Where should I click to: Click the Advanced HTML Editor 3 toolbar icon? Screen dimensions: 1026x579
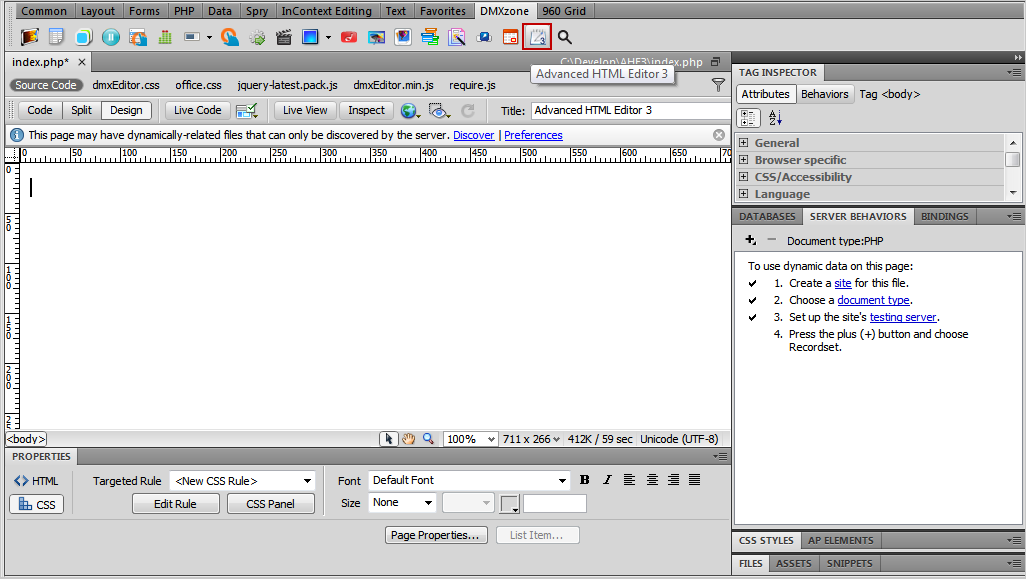click(x=537, y=37)
